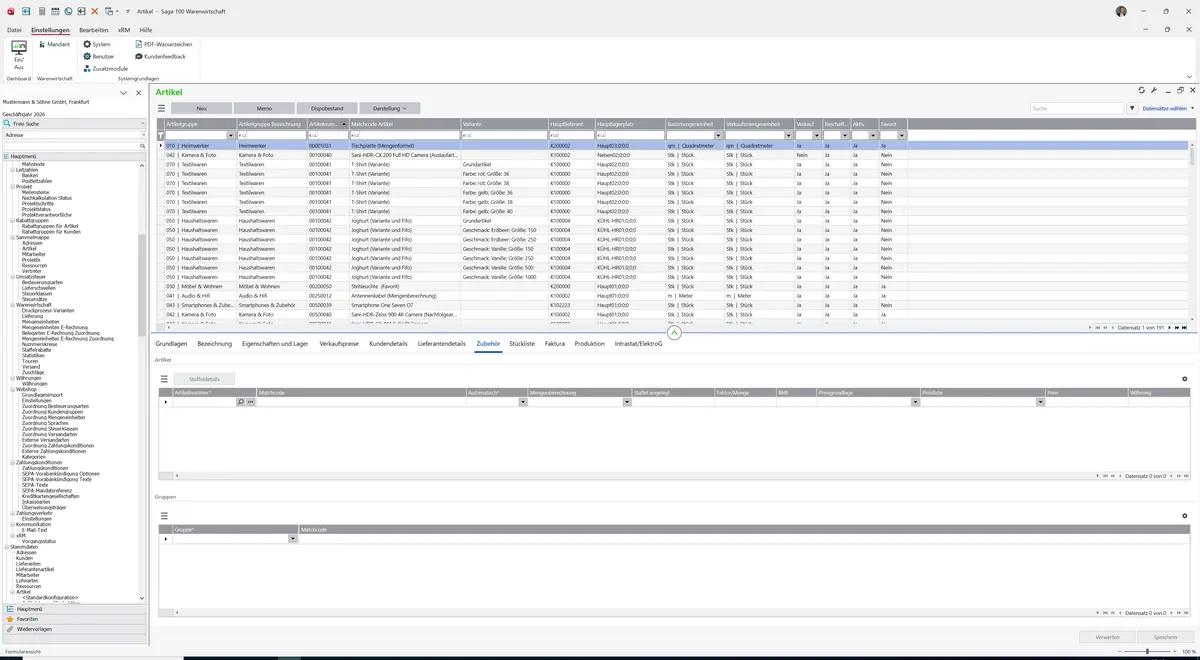Screen dimensions: 1200x660
Task: Click the red X icon in title toolbar
Action: 95,11
